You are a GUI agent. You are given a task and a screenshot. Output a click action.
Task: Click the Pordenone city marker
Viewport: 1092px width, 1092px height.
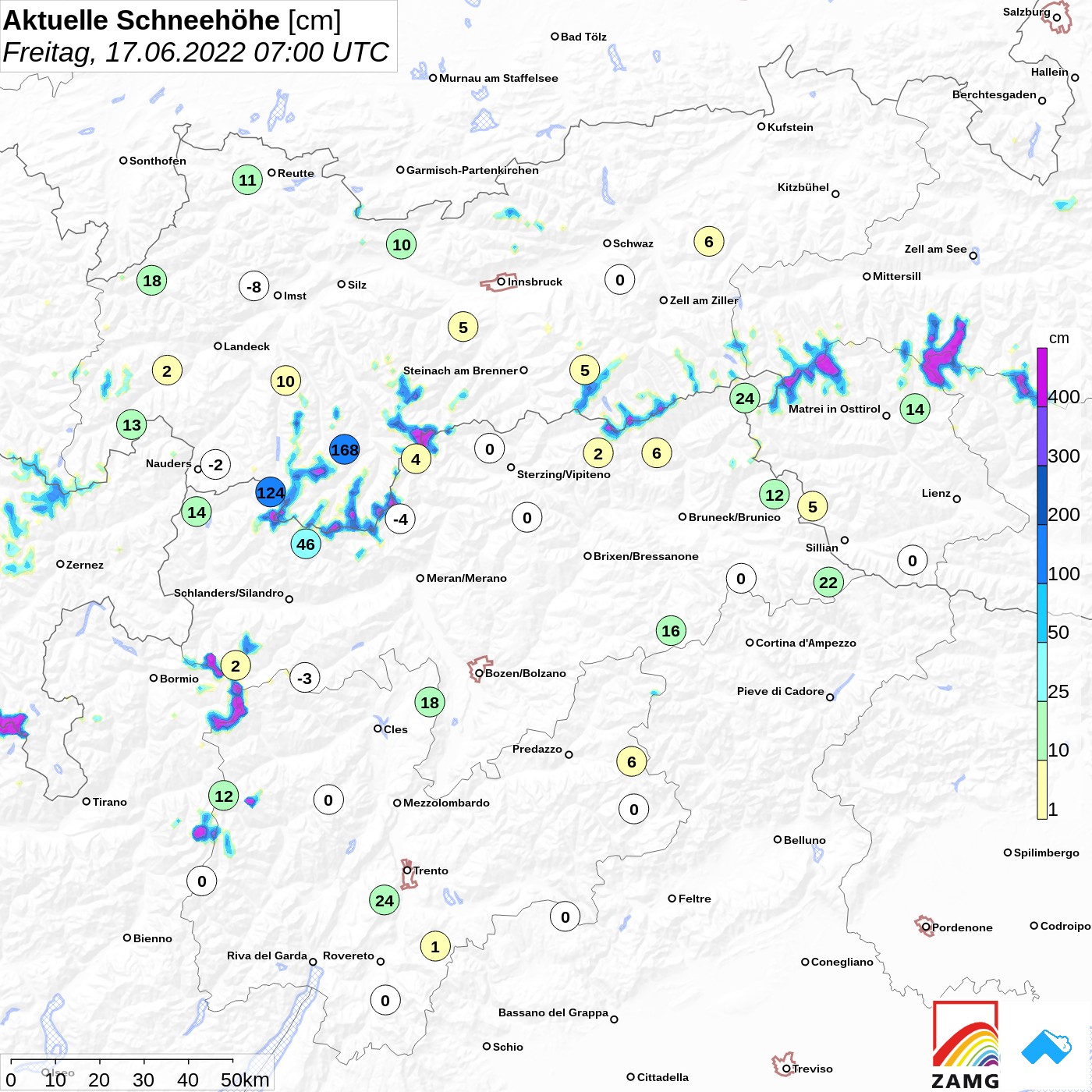926,927
